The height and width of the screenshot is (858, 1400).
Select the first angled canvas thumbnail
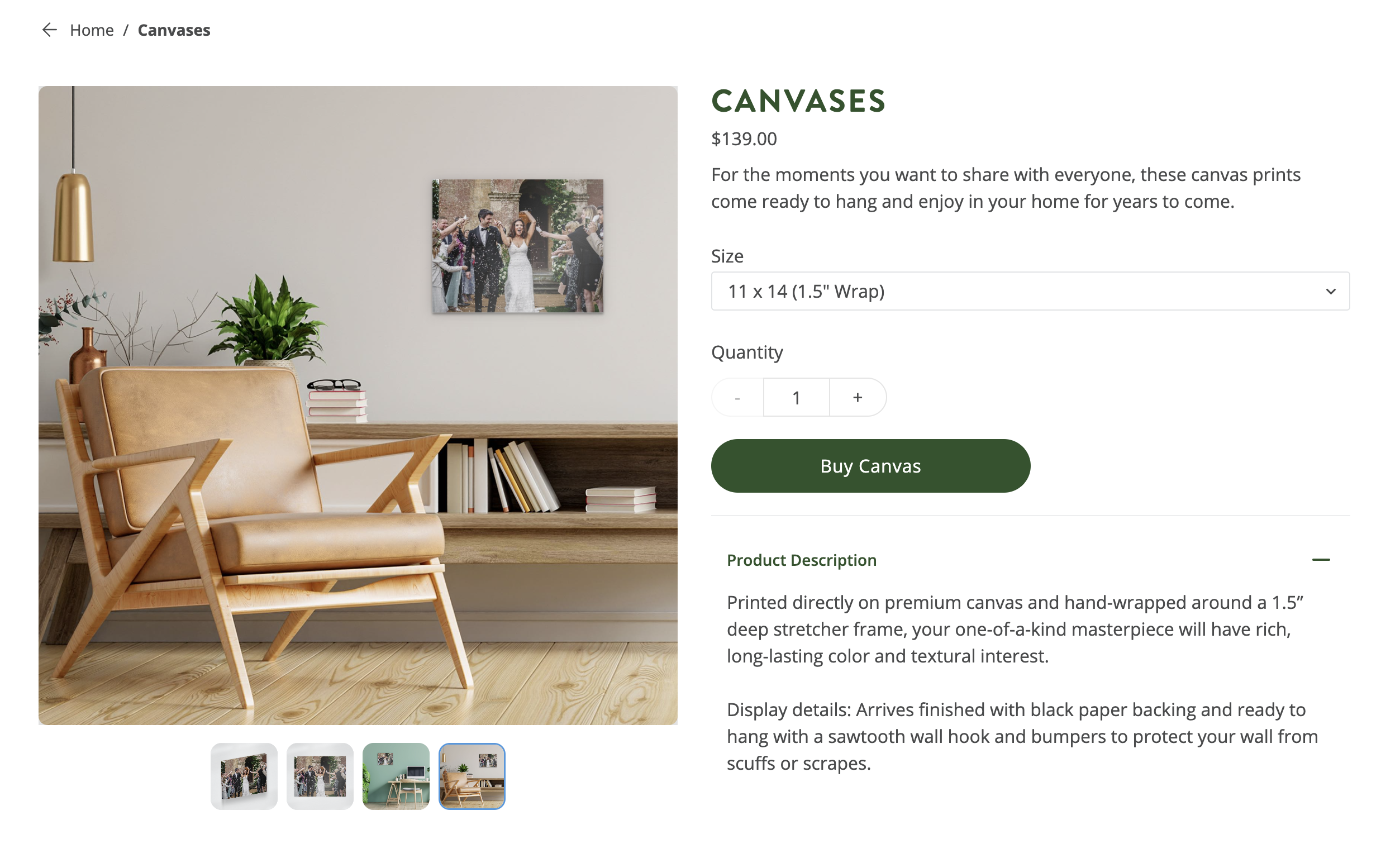coord(244,776)
